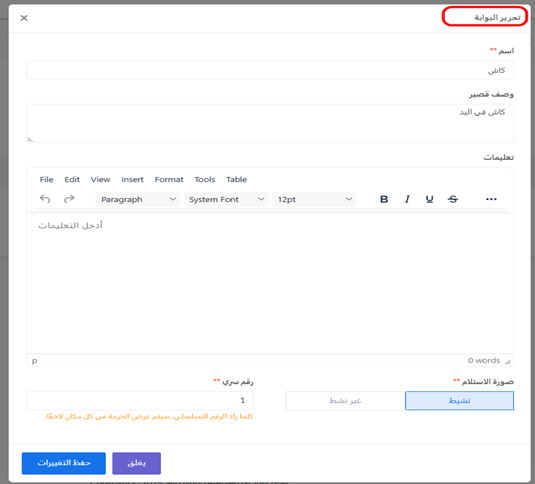Click the تحرير البوابة dialog title
The width and height of the screenshot is (535, 484).
[497, 17]
